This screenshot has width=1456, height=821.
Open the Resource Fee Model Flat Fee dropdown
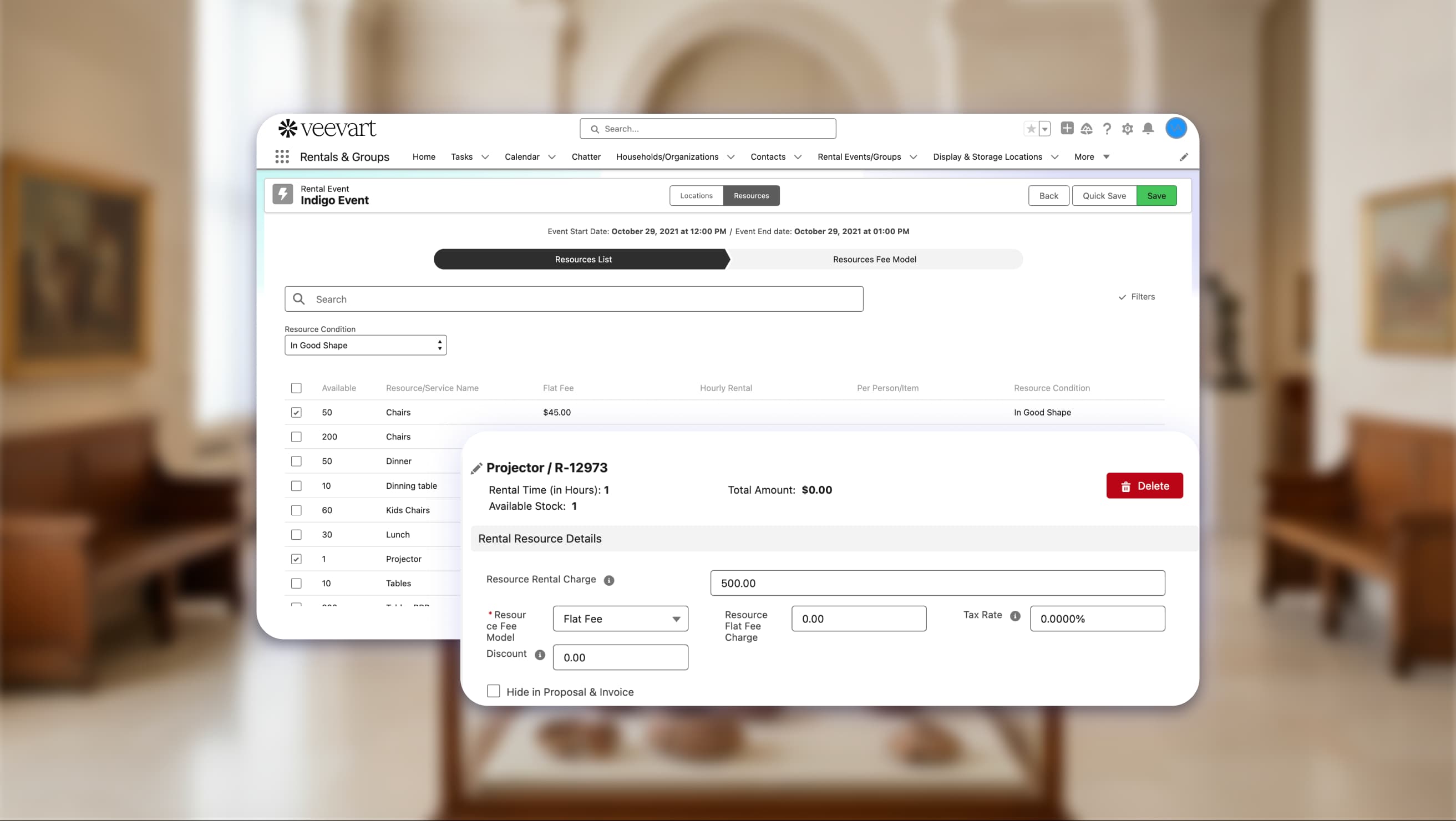pyautogui.click(x=675, y=619)
